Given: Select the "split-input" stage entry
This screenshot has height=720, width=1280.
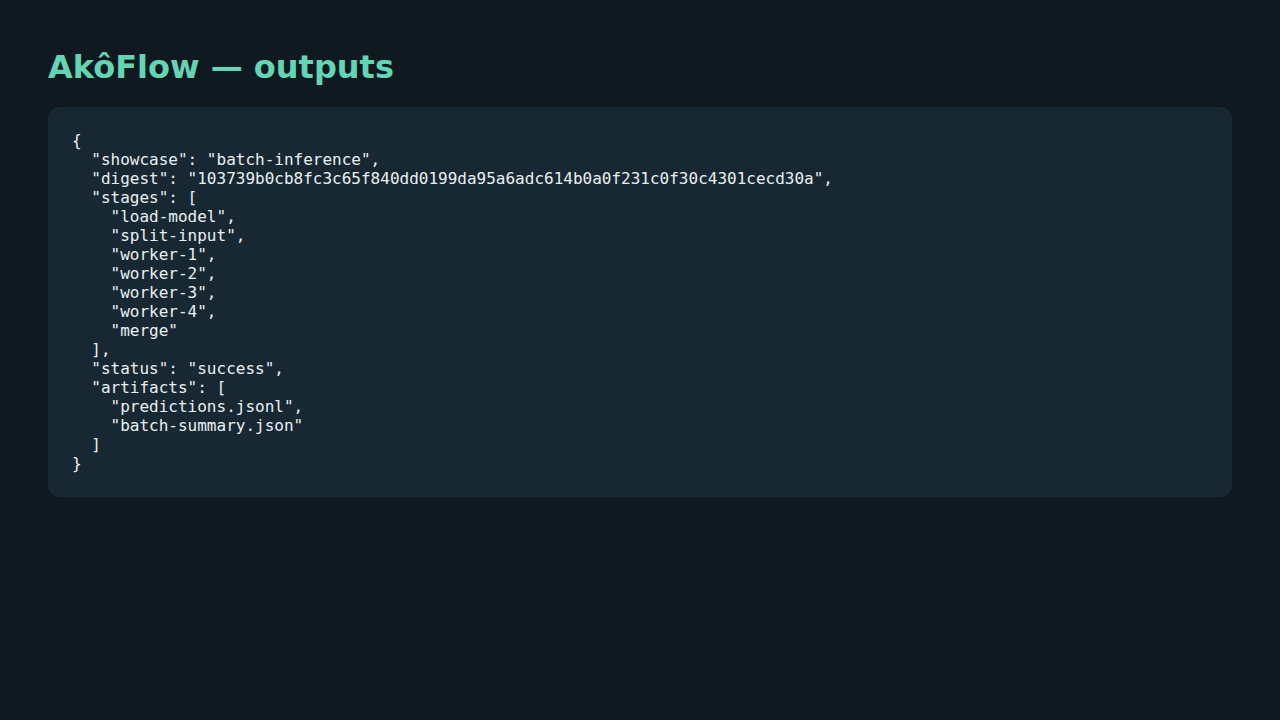Looking at the screenshot, I should point(173,236).
